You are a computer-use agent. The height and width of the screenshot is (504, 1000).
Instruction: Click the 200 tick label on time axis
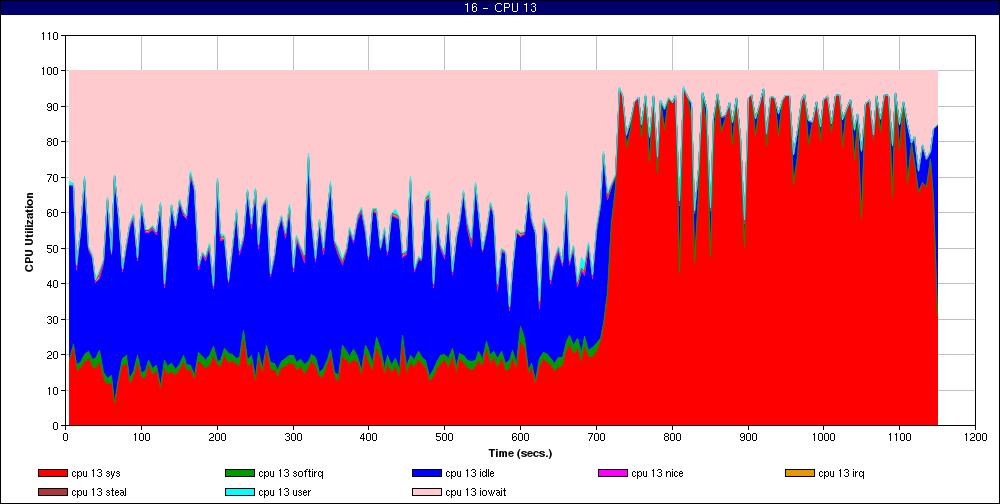(217, 438)
